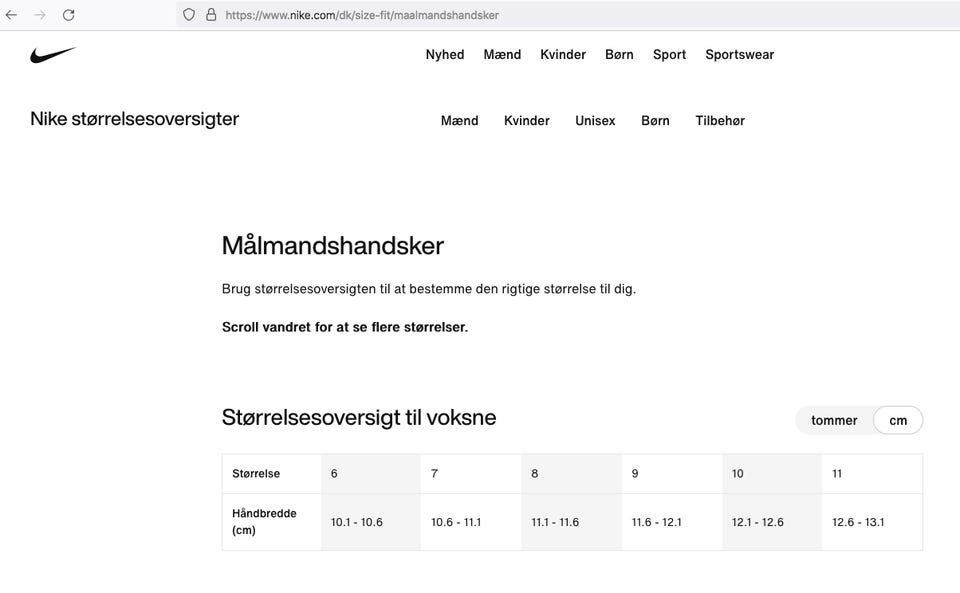Viewport: 960px width, 593px height.
Task: Select Unisex size chart category
Action: (595, 121)
